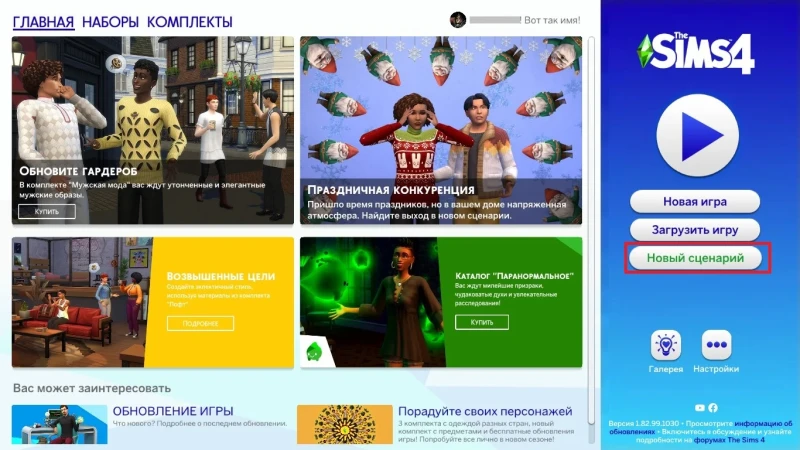
Task: Open the Facebook icon in the sidebar
Action: 713,408
